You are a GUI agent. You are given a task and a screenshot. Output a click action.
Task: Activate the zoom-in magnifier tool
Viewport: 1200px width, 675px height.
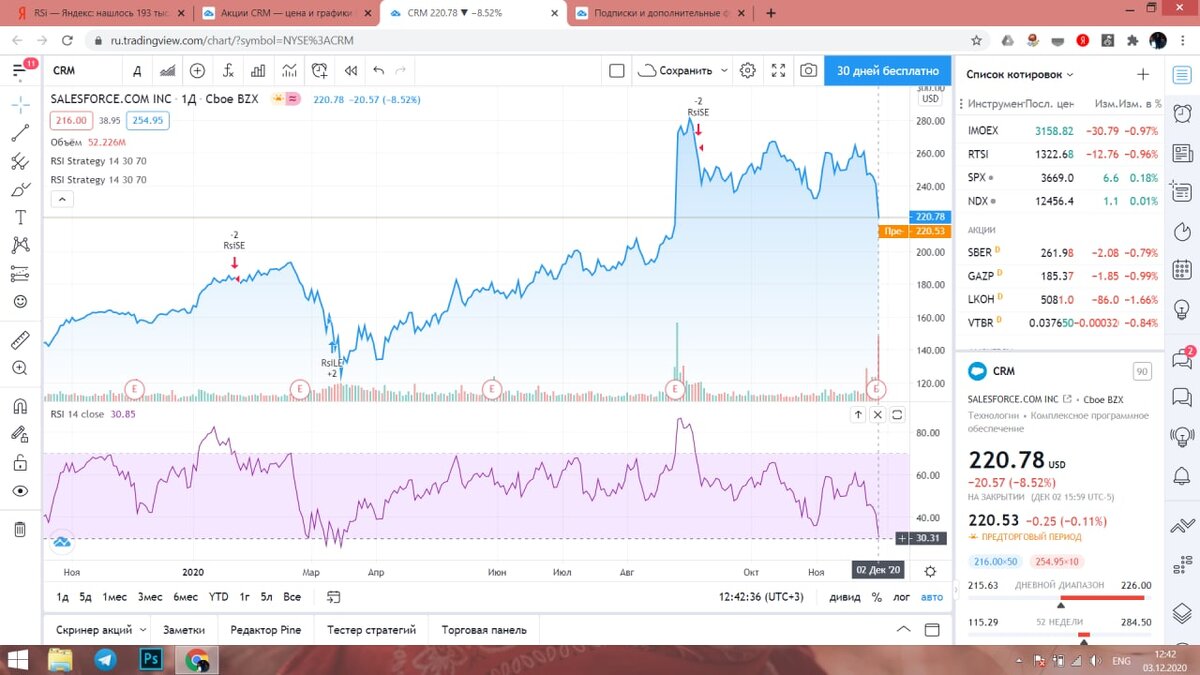point(20,368)
